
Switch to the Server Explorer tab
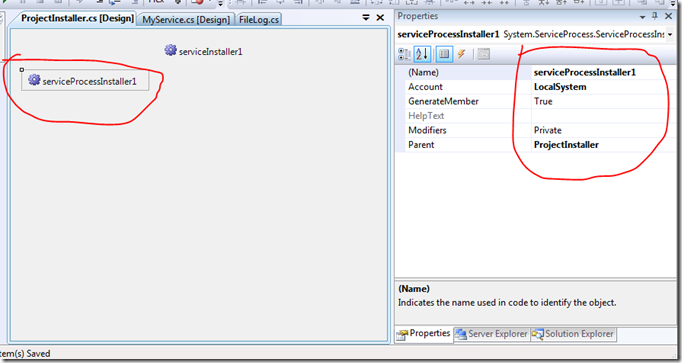coord(491,334)
